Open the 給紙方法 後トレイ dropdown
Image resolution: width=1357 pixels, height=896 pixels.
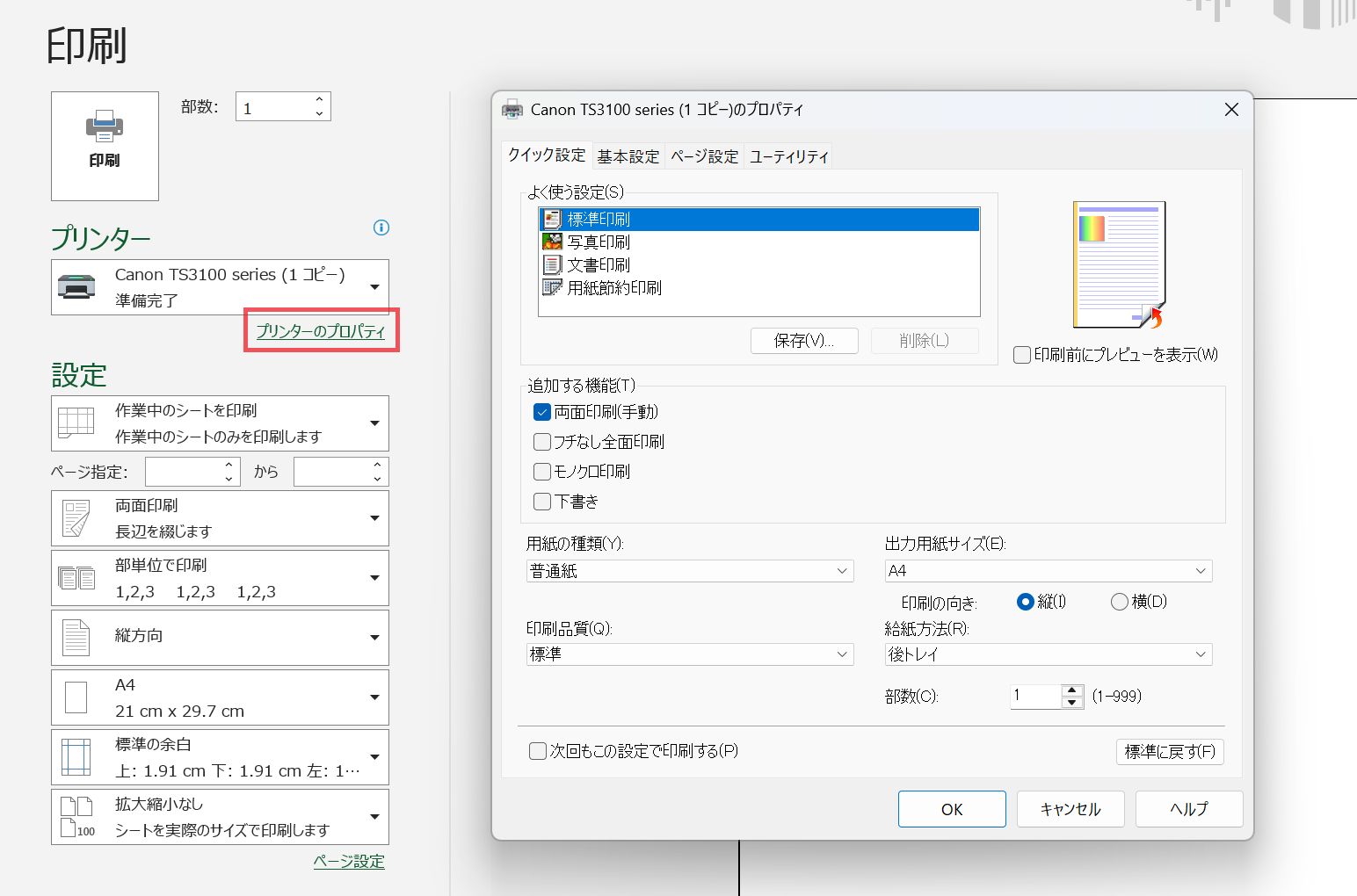pos(1048,654)
